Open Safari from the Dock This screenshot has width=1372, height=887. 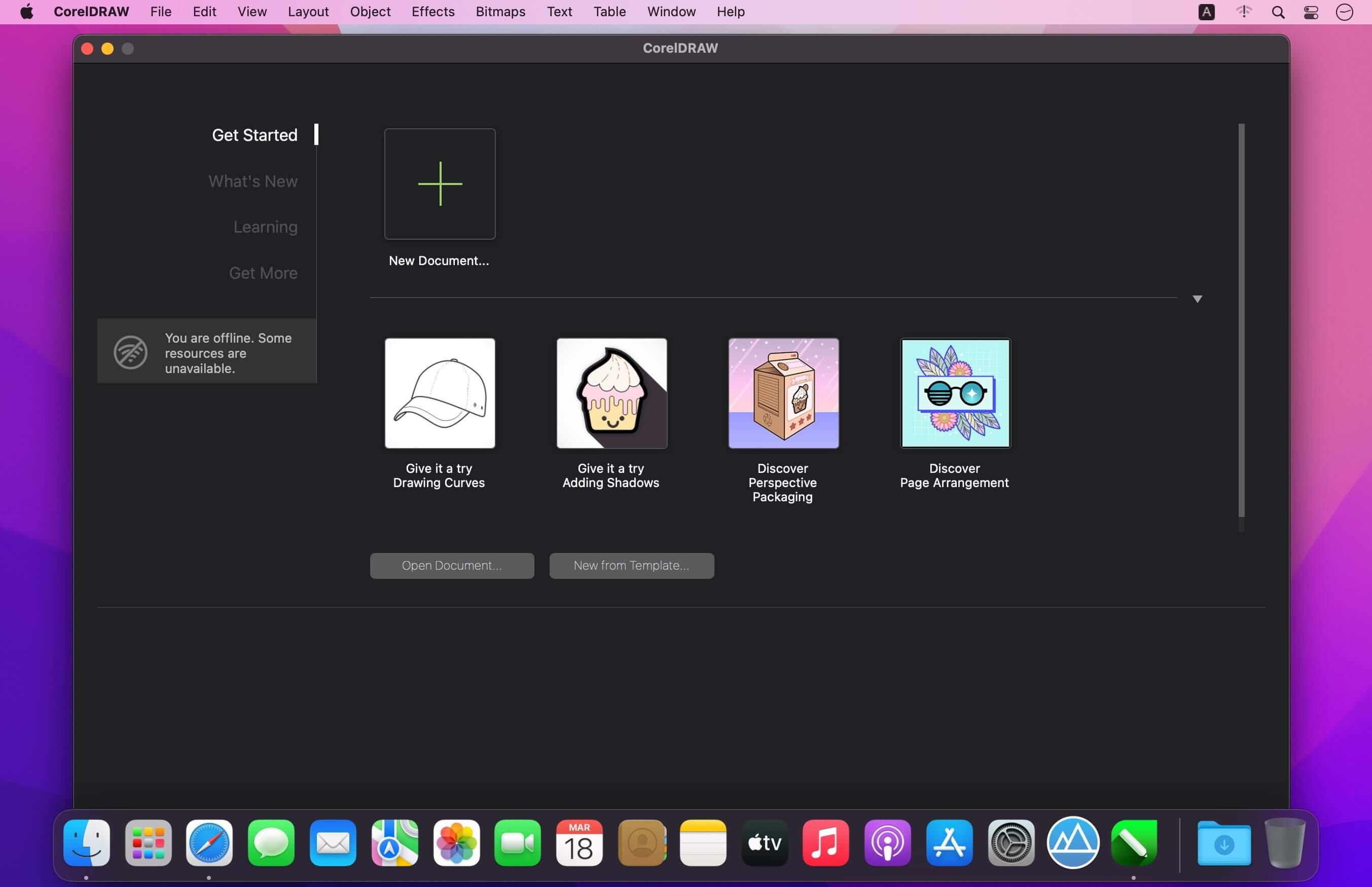click(209, 843)
